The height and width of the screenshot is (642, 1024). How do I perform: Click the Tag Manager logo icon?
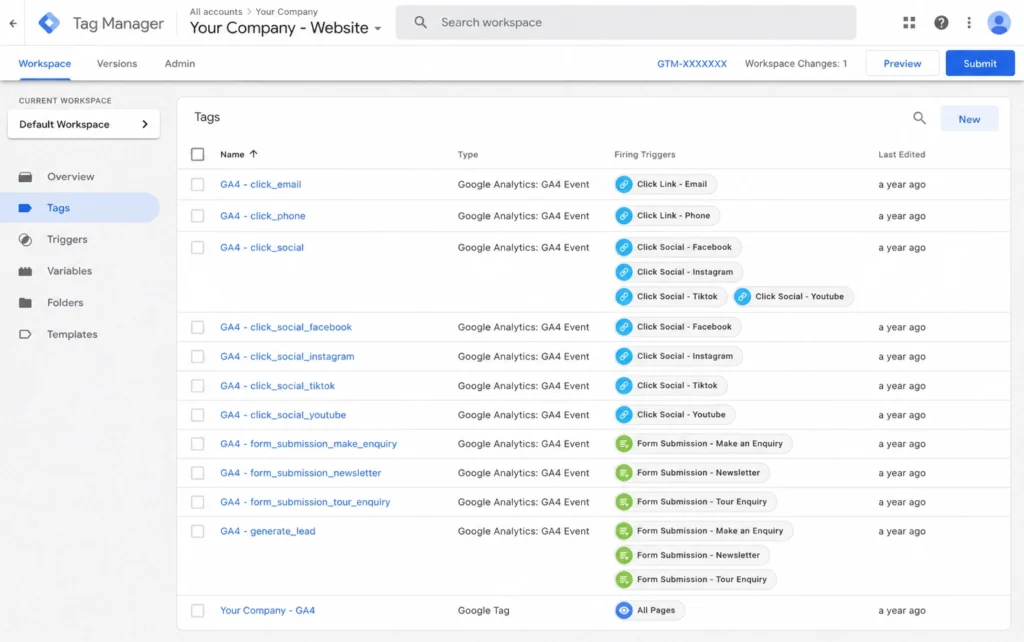point(49,23)
